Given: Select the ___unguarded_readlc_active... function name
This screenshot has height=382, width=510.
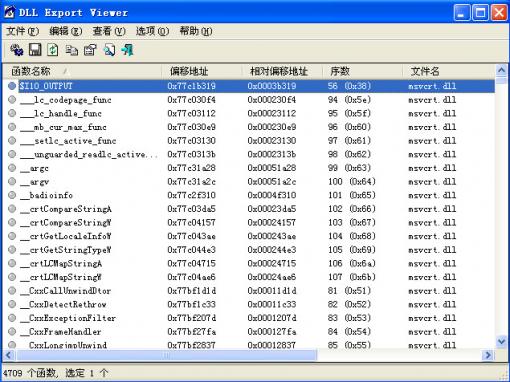Looking at the screenshot, I should click(x=88, y=154).
